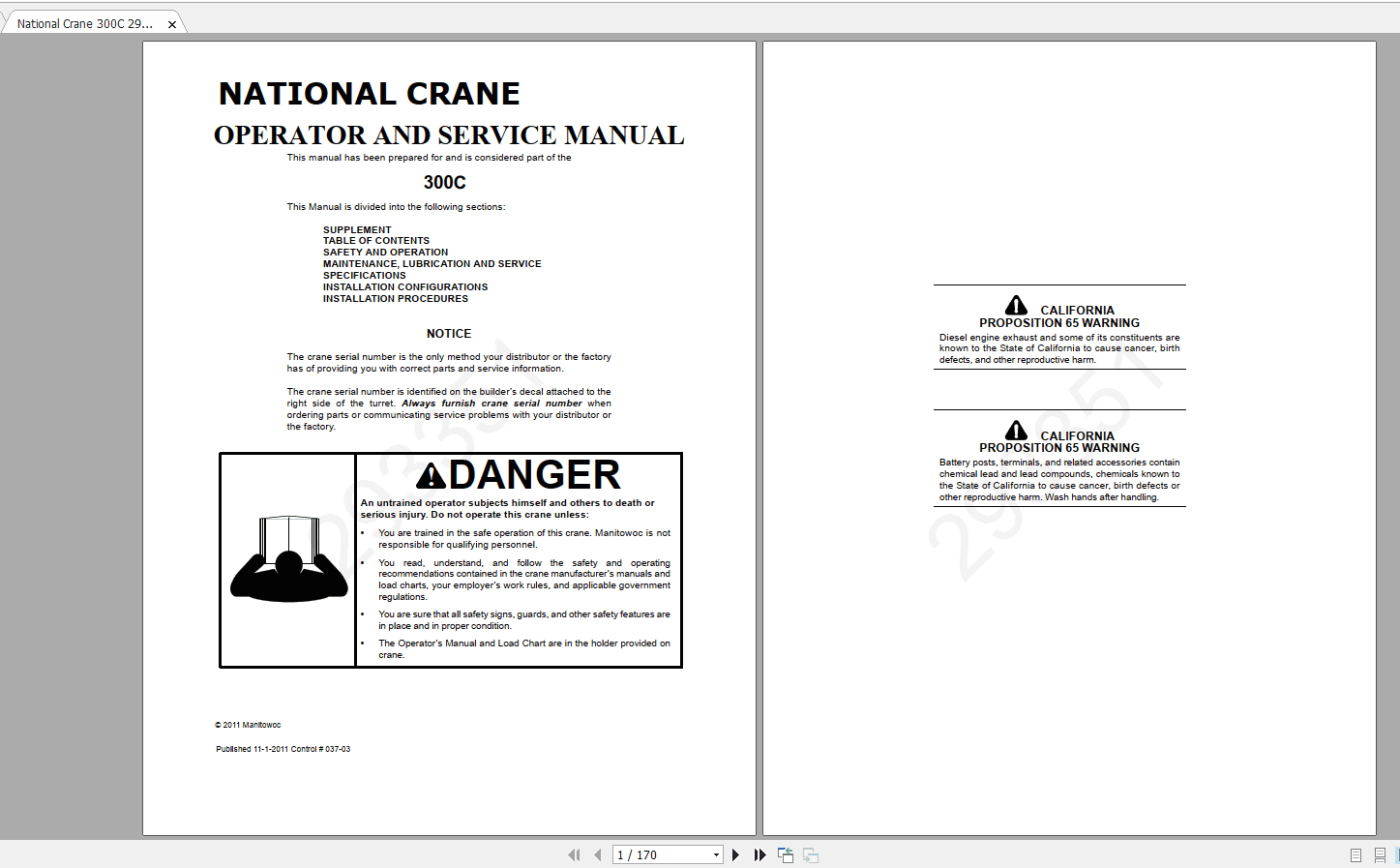
Task: Toggle single page display in status bar
Action: (x=1355, y=855)
